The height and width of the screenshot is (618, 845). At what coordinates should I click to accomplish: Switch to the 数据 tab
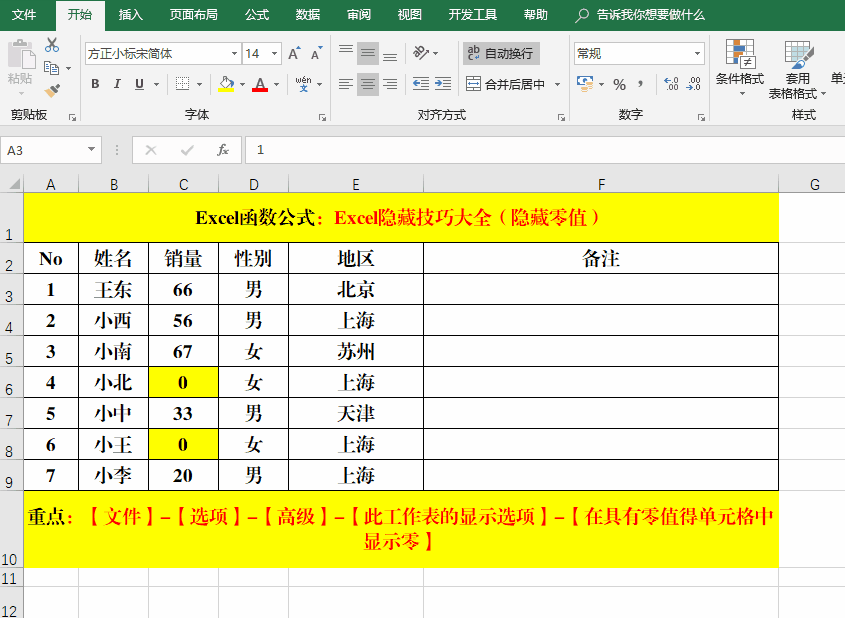pos(308,15)
